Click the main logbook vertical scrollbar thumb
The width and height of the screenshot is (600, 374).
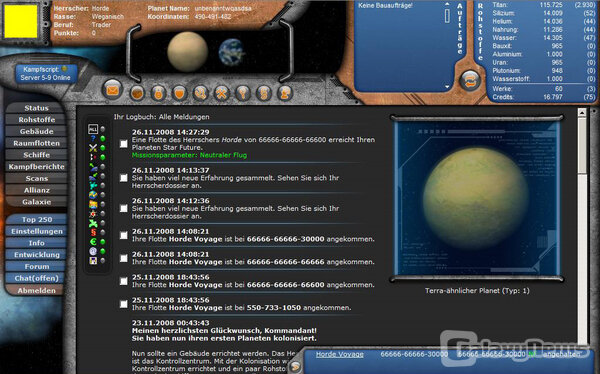582,145
